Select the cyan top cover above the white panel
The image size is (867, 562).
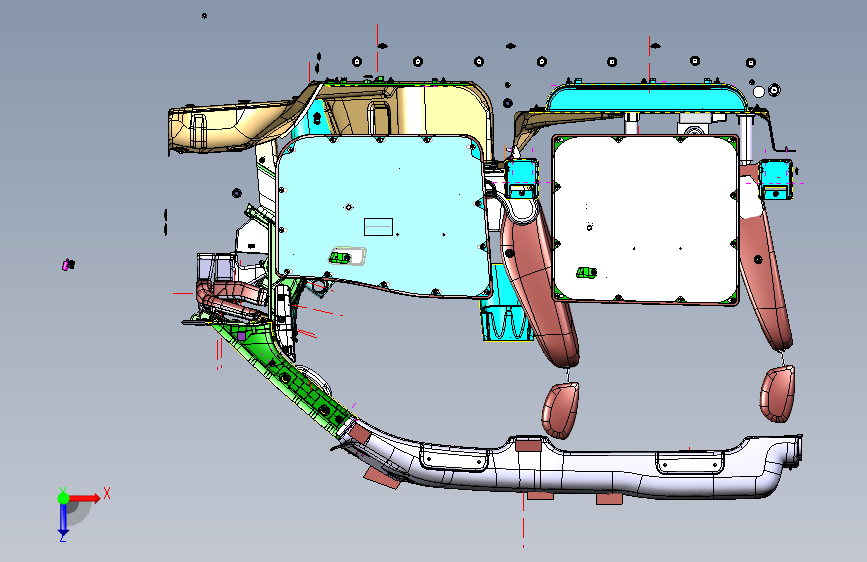(x=646, y=100)
